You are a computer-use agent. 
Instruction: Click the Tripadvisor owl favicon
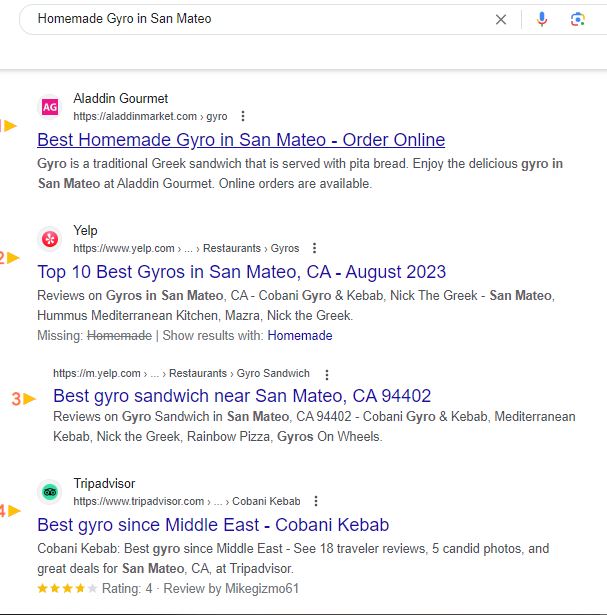tap(50, 492)
